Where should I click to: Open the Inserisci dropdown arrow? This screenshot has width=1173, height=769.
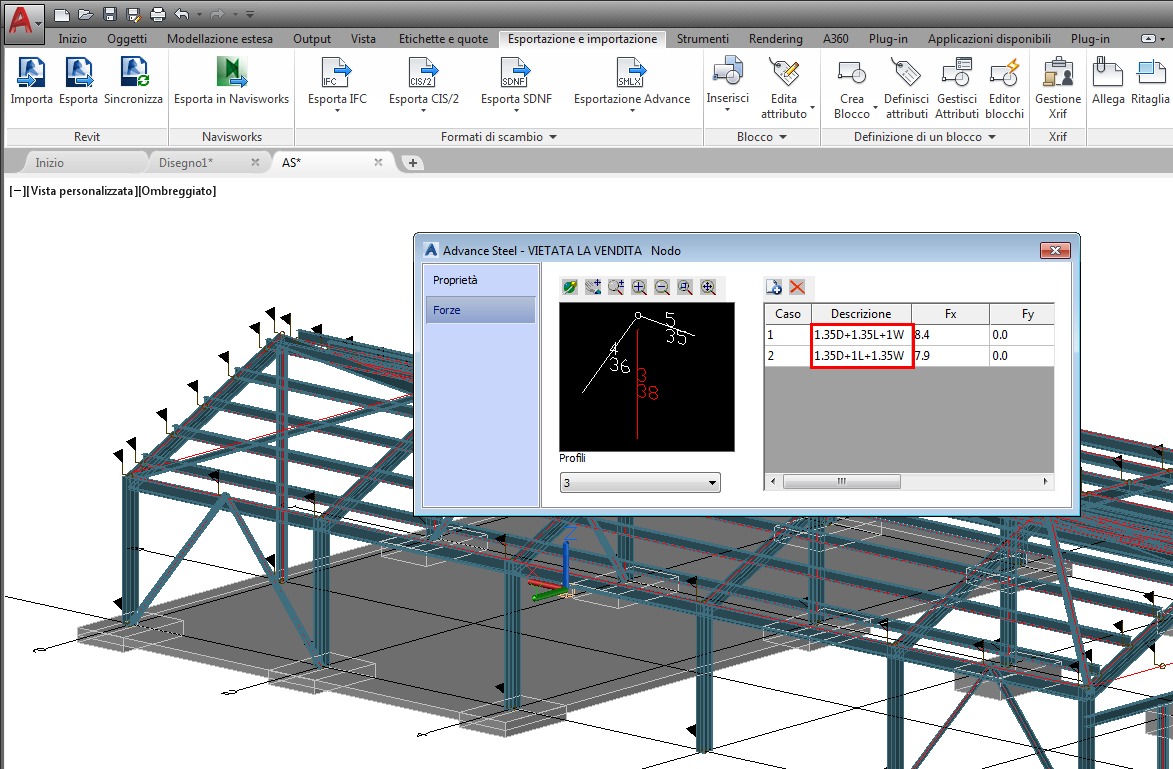[728, 110]
